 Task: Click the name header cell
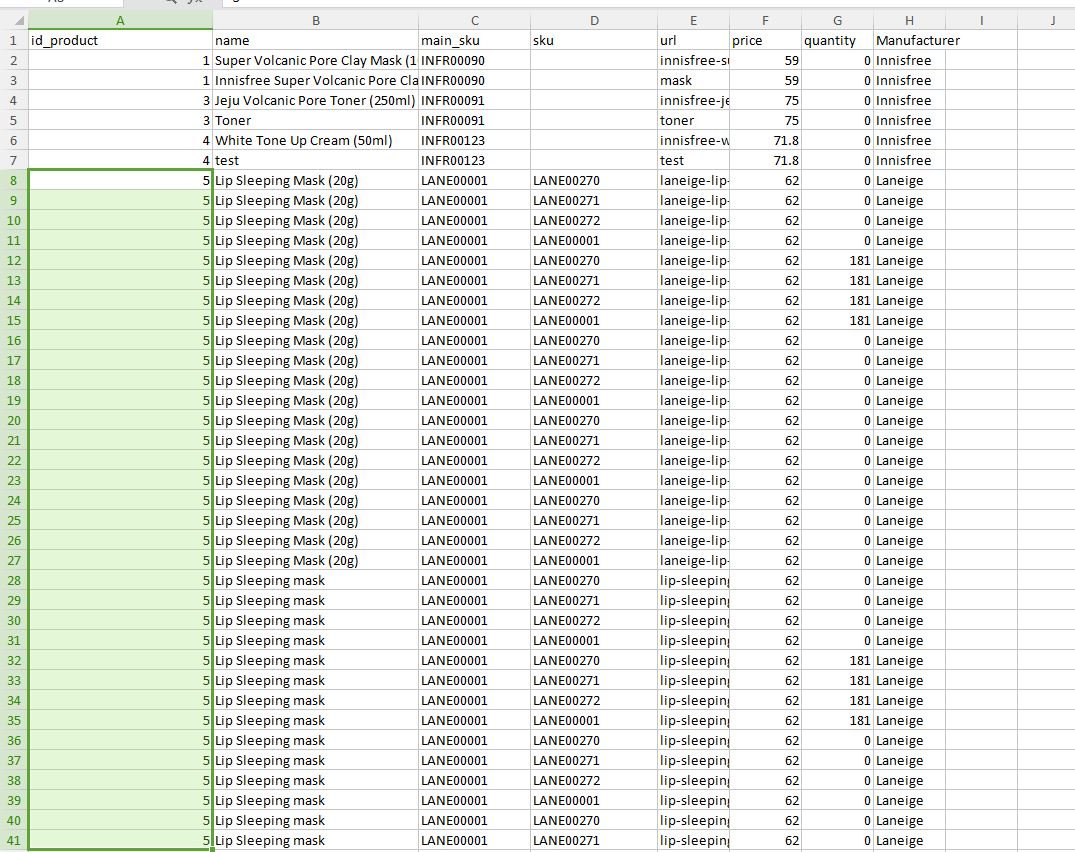coord(315,40)
